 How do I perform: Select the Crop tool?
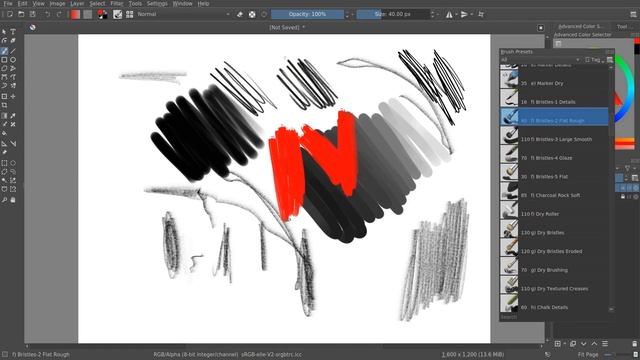pos(4,105)
